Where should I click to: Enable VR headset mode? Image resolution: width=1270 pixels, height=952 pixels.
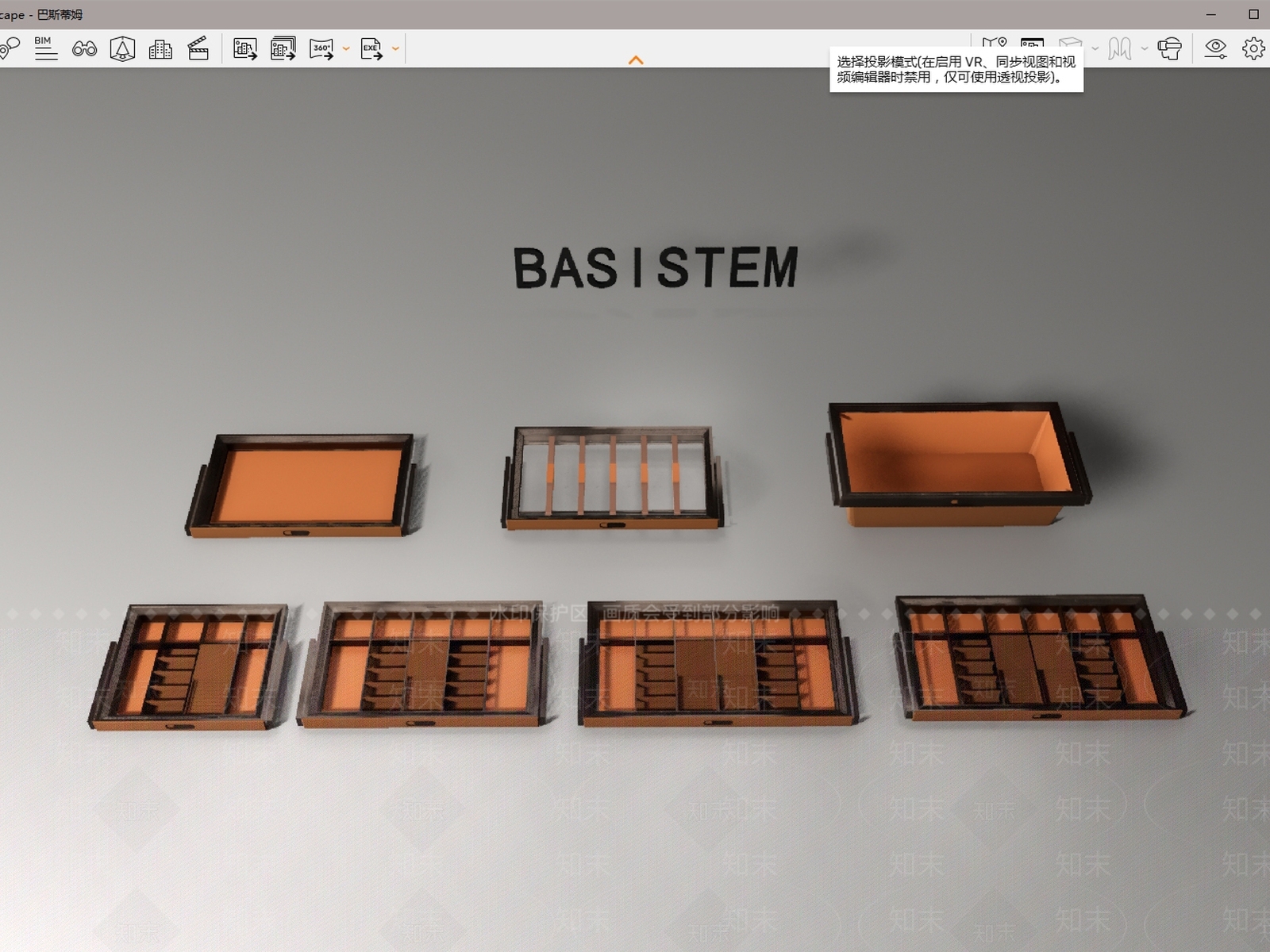coord(1169,49)
